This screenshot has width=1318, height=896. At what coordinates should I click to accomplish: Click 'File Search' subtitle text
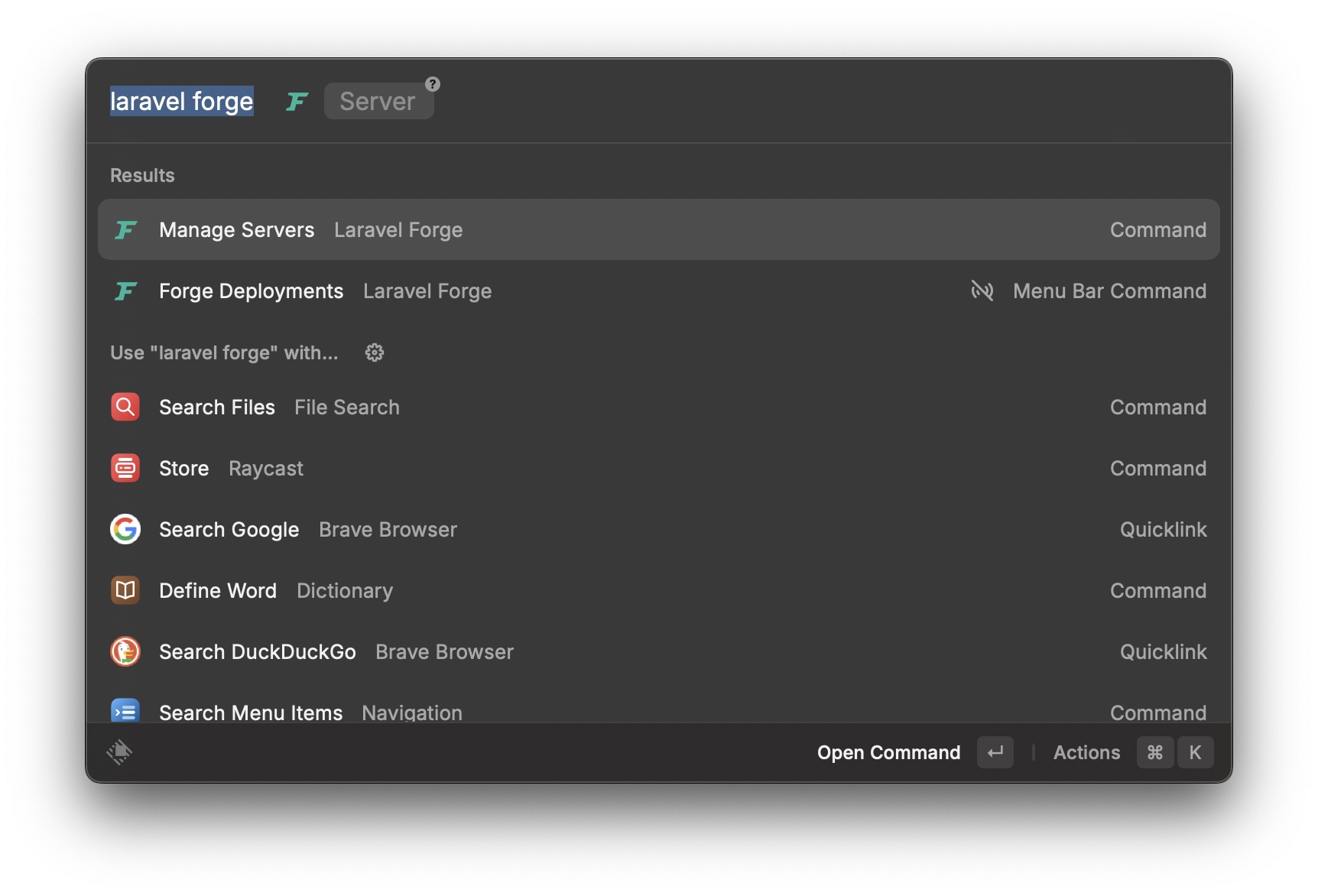347,407
